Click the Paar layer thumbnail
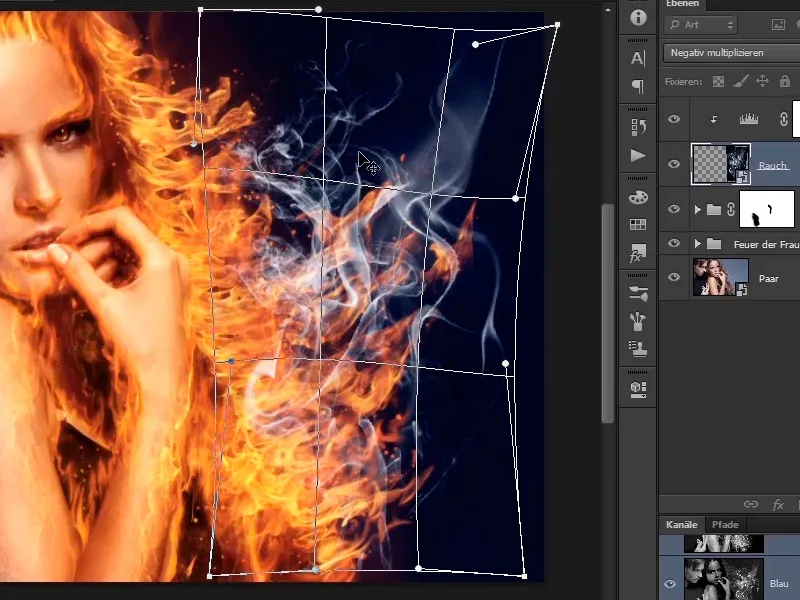The image size is (800, 600). point(720,277)
